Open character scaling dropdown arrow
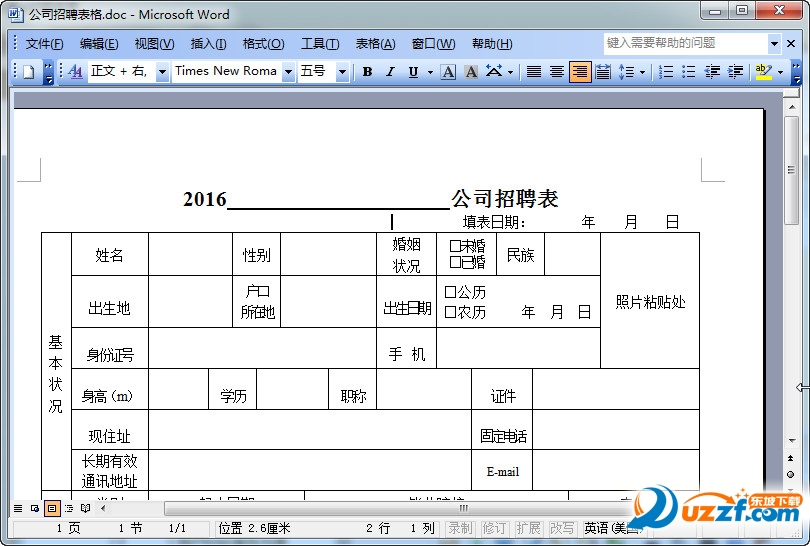The width and height of the screenshot is (810, 546). pyautogui.click(x=510, y=72)
